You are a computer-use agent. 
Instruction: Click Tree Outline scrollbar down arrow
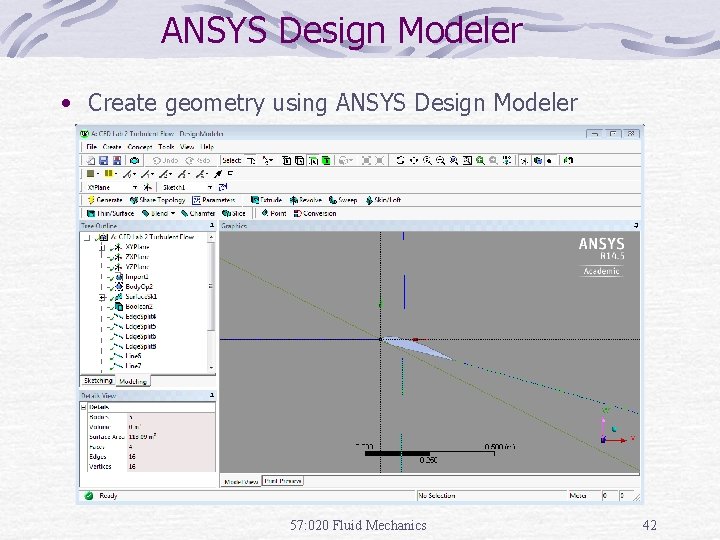[x=211, y=367]
